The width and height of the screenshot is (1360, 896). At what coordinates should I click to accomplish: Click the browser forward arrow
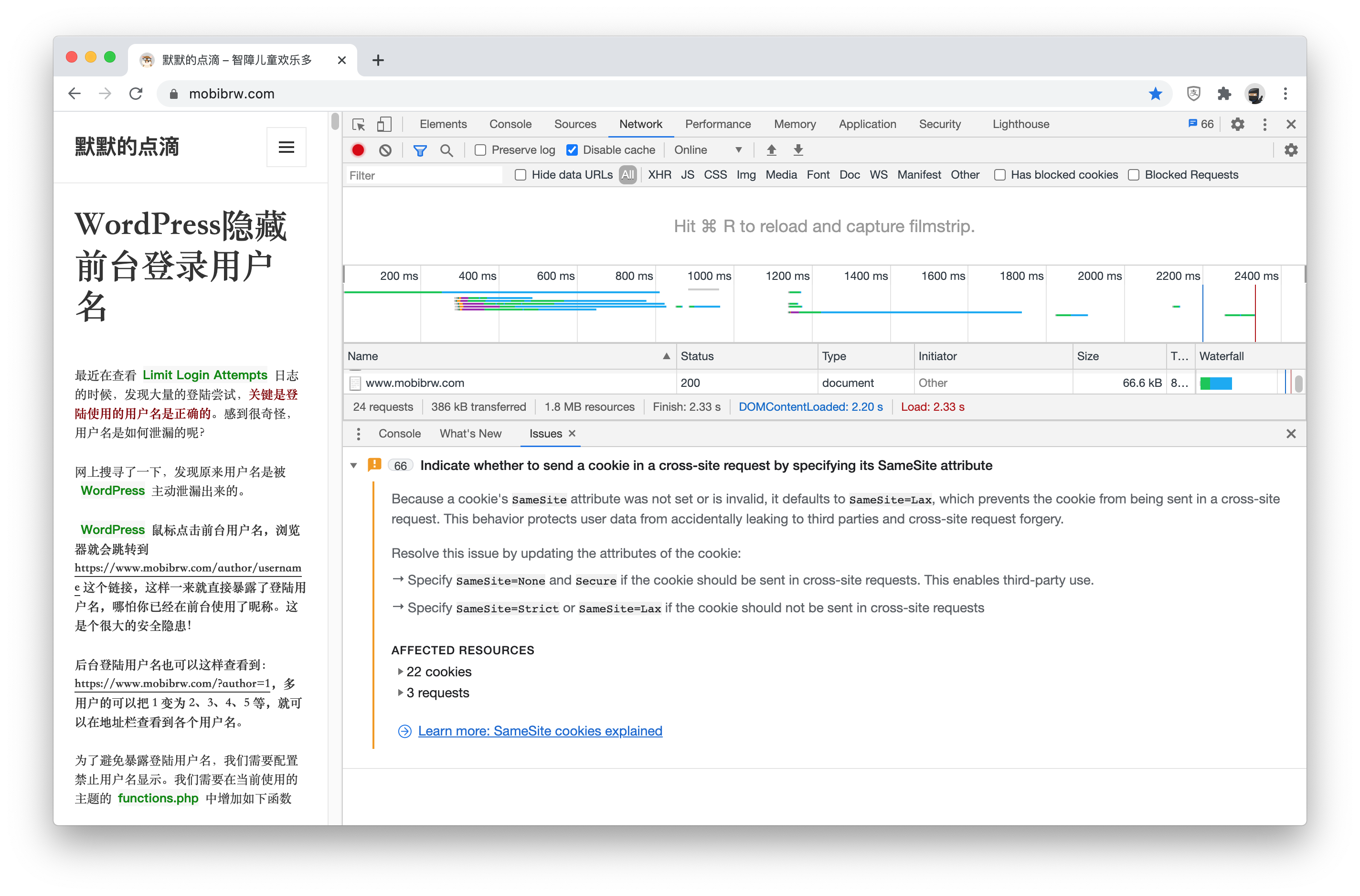pos(105,94)
